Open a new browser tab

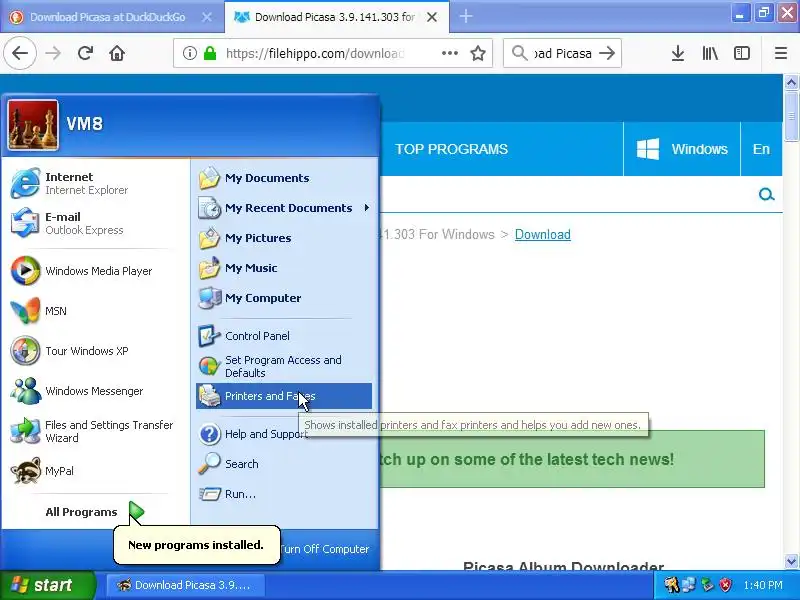pos(465,16)
